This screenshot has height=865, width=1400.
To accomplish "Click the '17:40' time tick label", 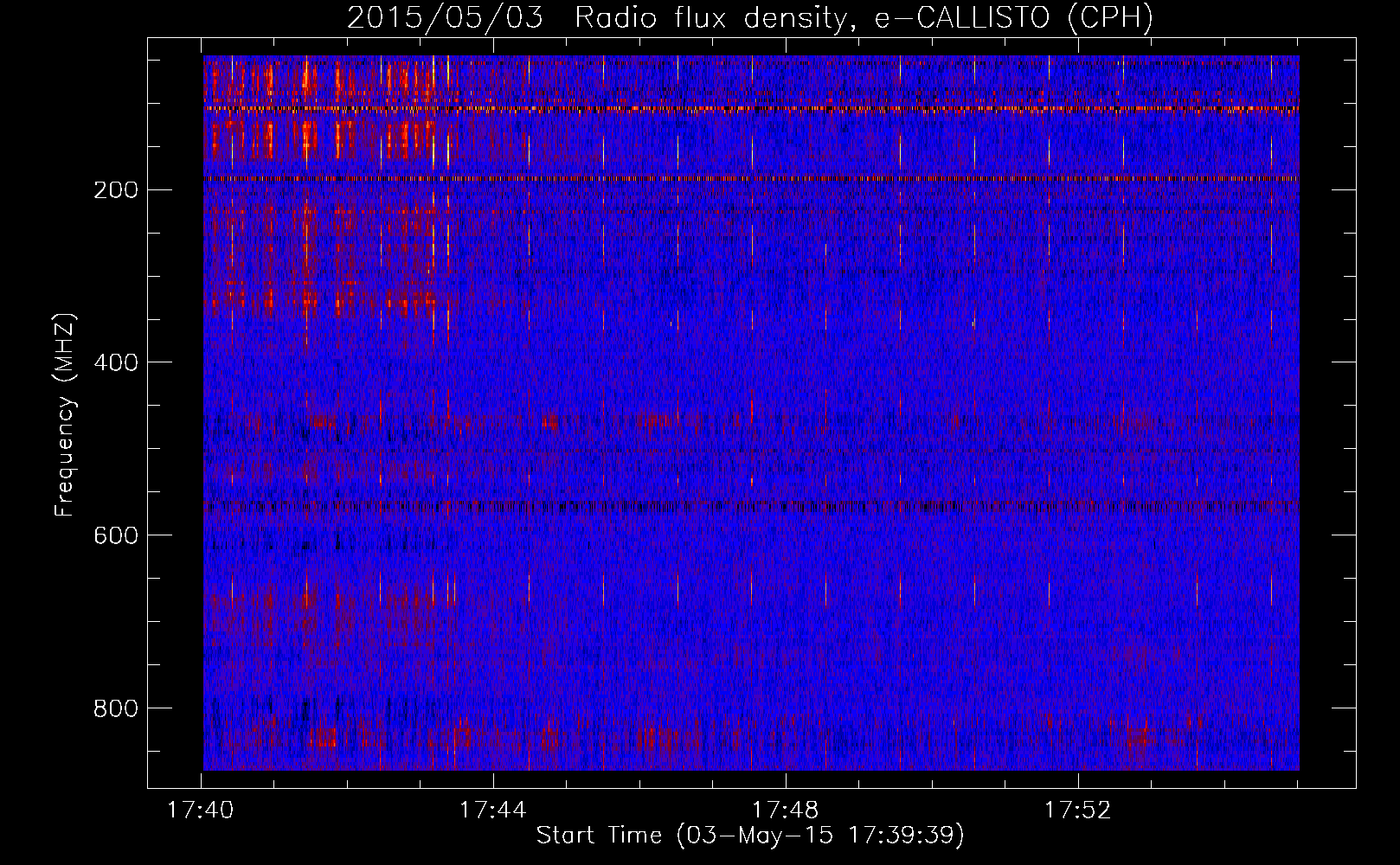I will (x=201, y=811).
